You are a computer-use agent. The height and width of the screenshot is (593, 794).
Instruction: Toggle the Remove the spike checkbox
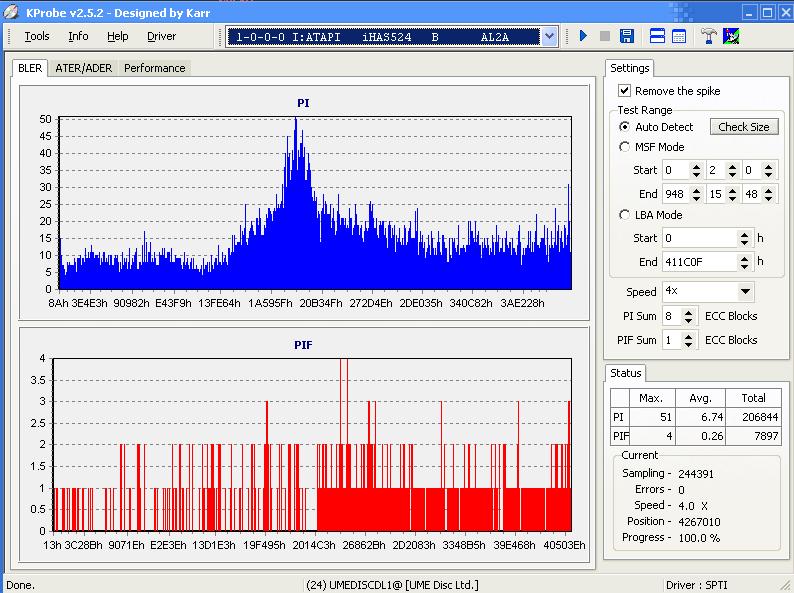click(x=625, y=91)
